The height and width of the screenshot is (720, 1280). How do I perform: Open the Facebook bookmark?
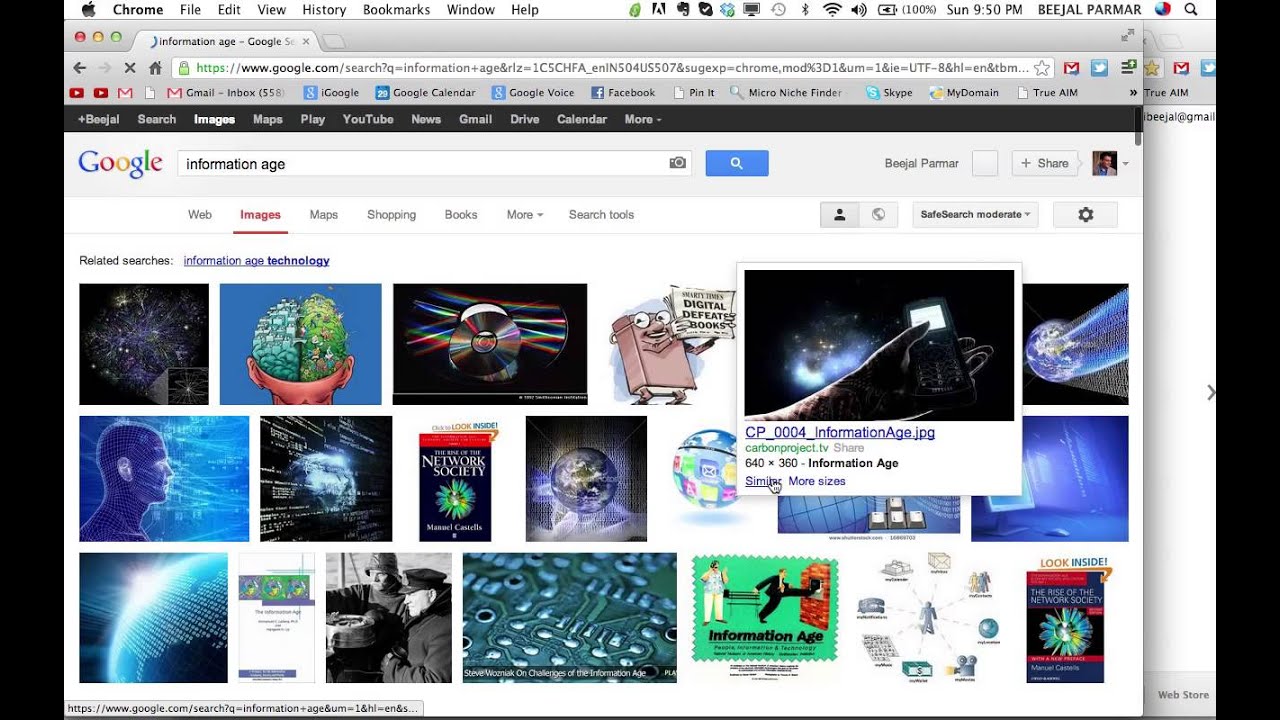pos(623,93)
